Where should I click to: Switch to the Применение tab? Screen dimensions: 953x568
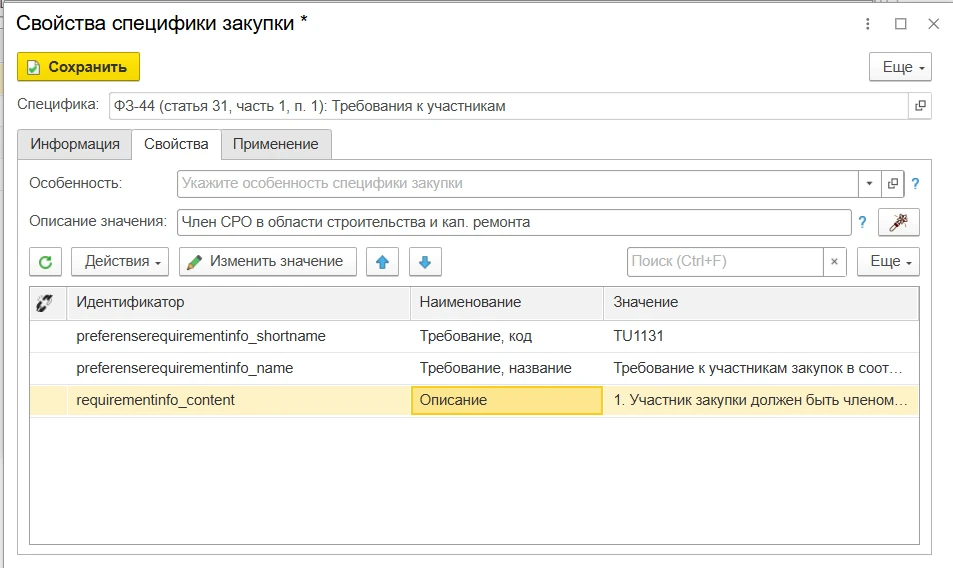[276, 145]
